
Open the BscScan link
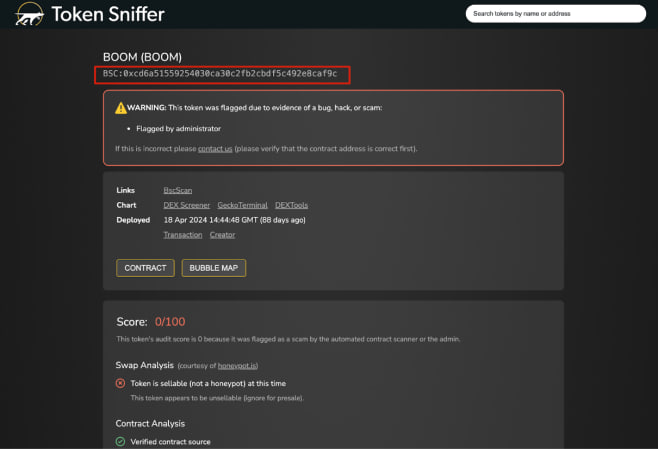click(178, 190)
